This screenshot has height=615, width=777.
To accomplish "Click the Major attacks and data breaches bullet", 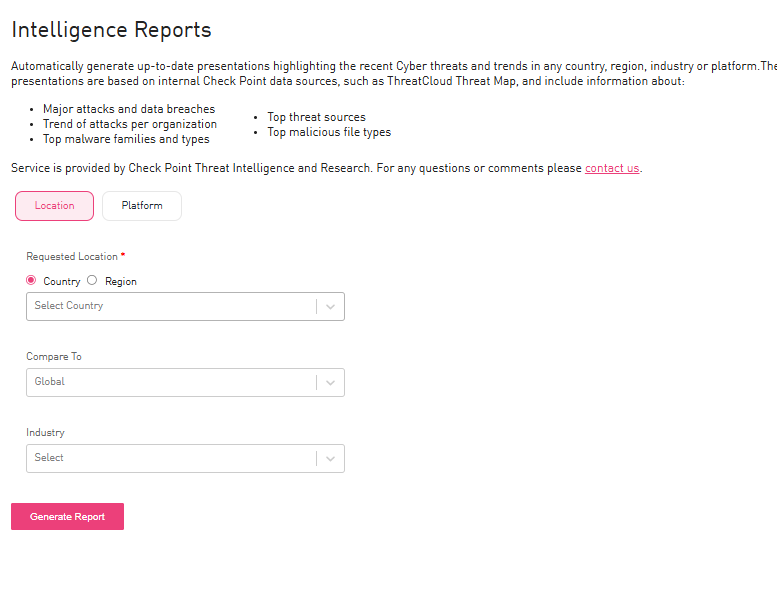I will pos(129,109).
